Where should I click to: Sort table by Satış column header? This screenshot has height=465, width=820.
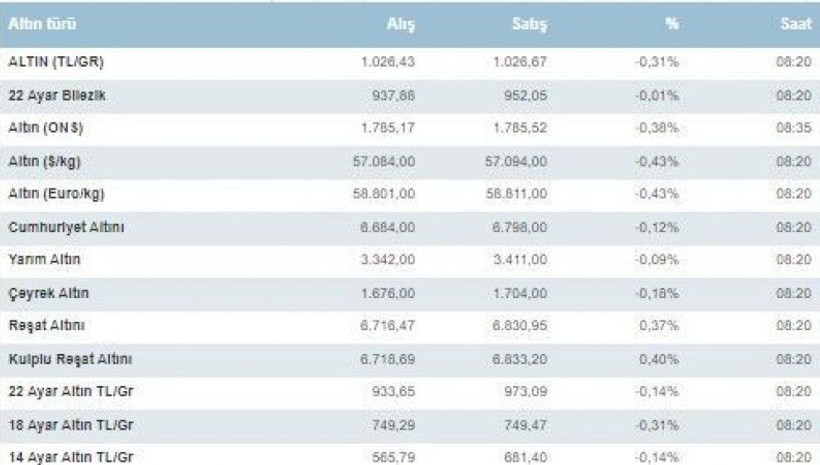(530, 24)
